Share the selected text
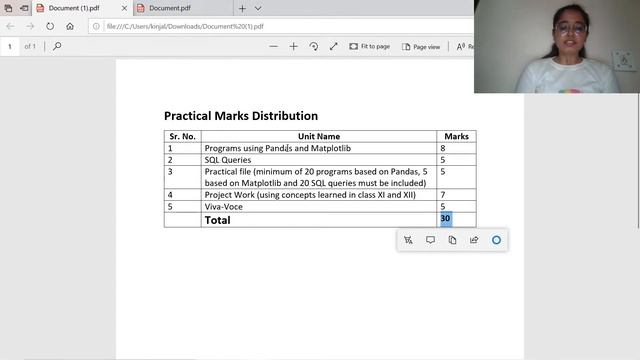This screenshot has height=360, width=640. (x=474, y=240)
